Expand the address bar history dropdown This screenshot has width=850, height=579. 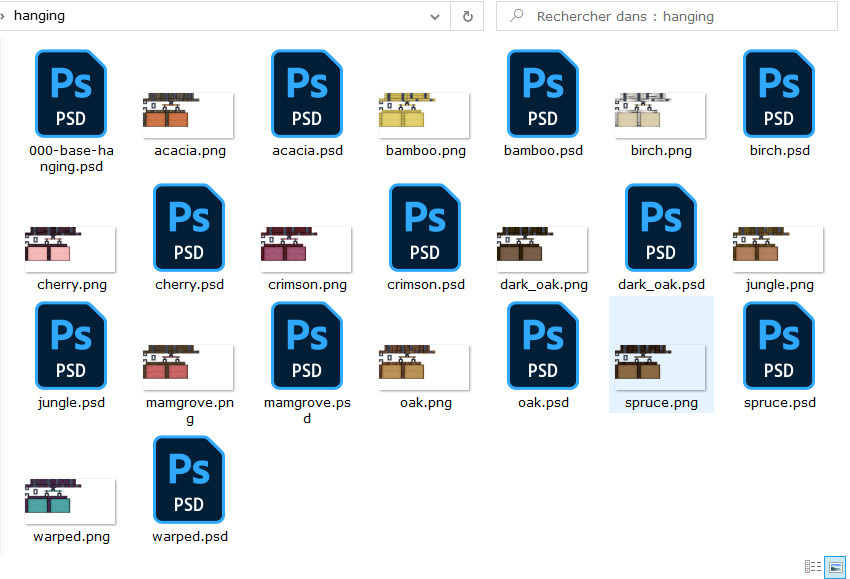point(434,17)
